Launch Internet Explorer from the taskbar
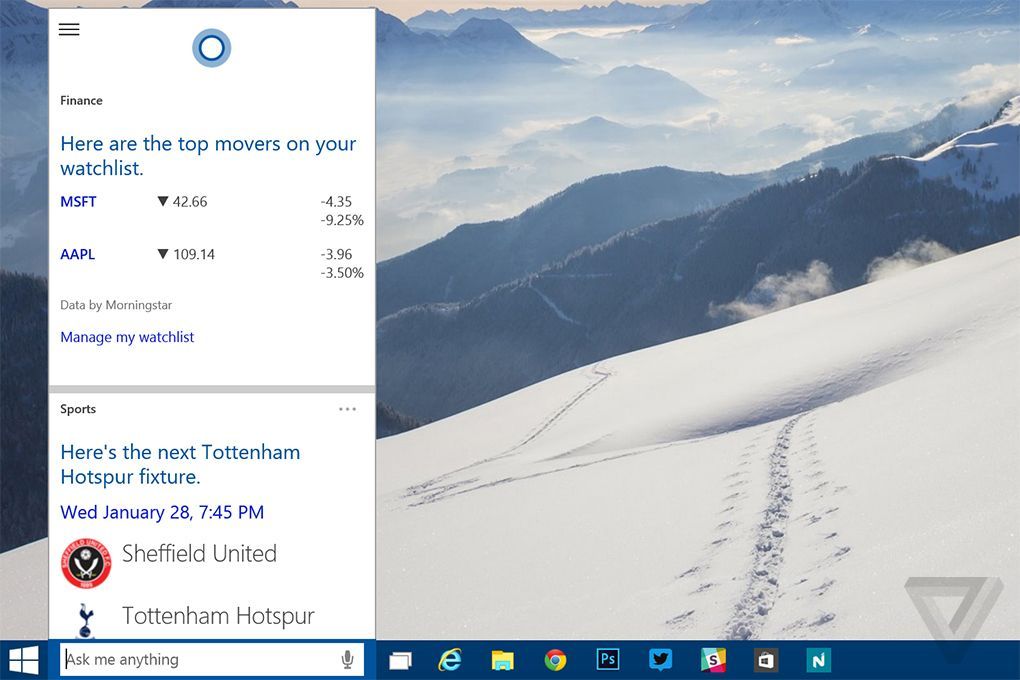 click(451, 660)
